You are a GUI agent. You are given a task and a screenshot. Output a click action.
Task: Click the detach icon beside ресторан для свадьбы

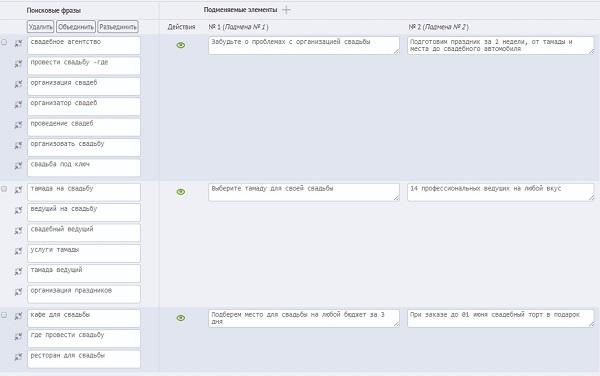pos(18,357)
